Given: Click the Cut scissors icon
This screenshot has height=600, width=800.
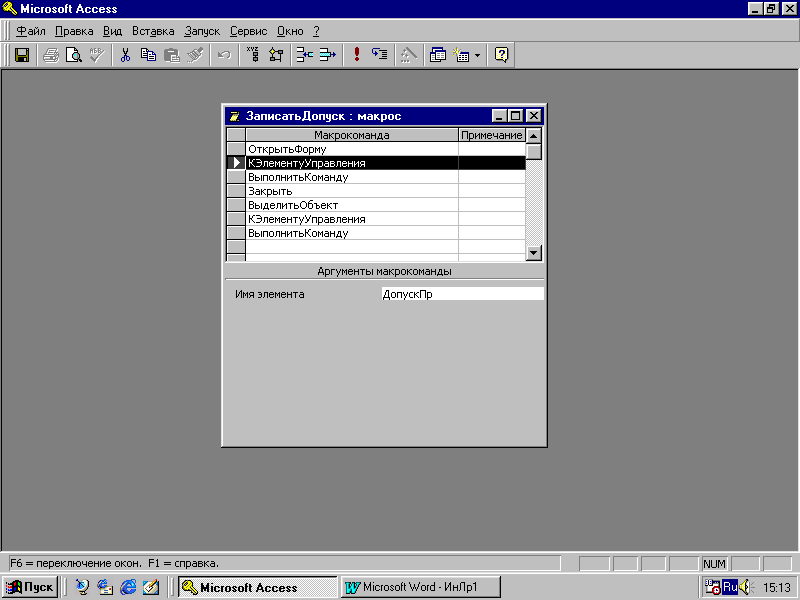Looking at the screenshot, I should tap(126, 55).
